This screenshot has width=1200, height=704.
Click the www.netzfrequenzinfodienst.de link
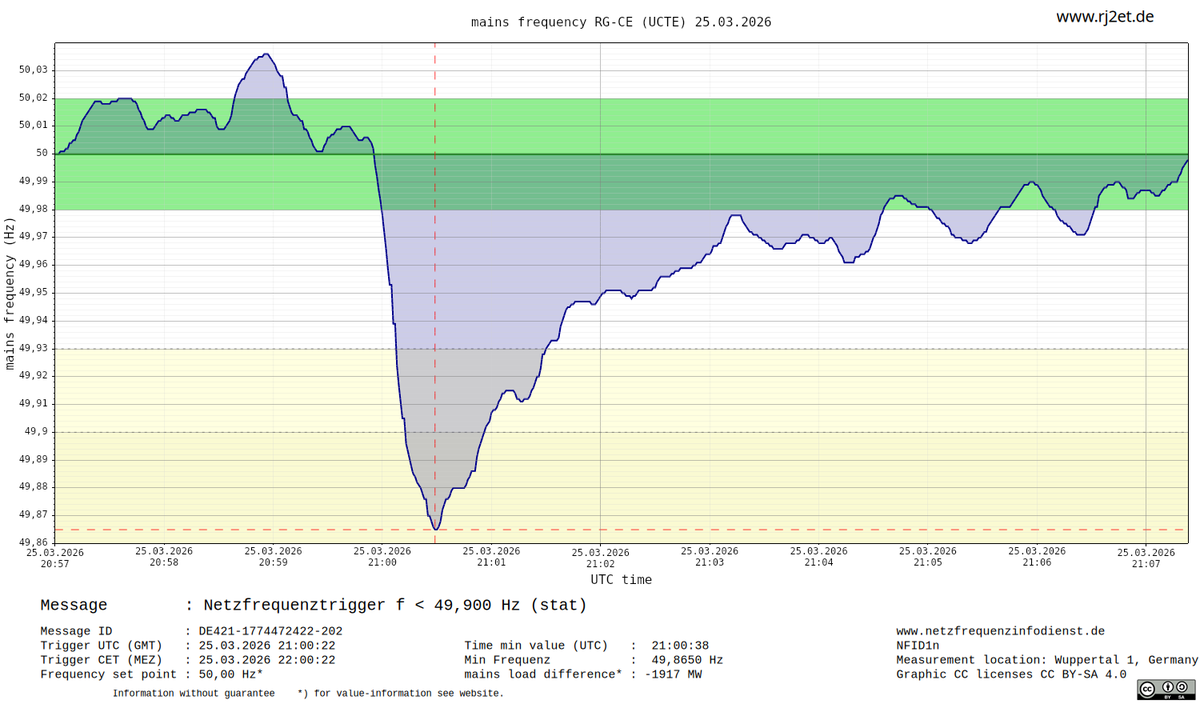[x=1000, y=631]
